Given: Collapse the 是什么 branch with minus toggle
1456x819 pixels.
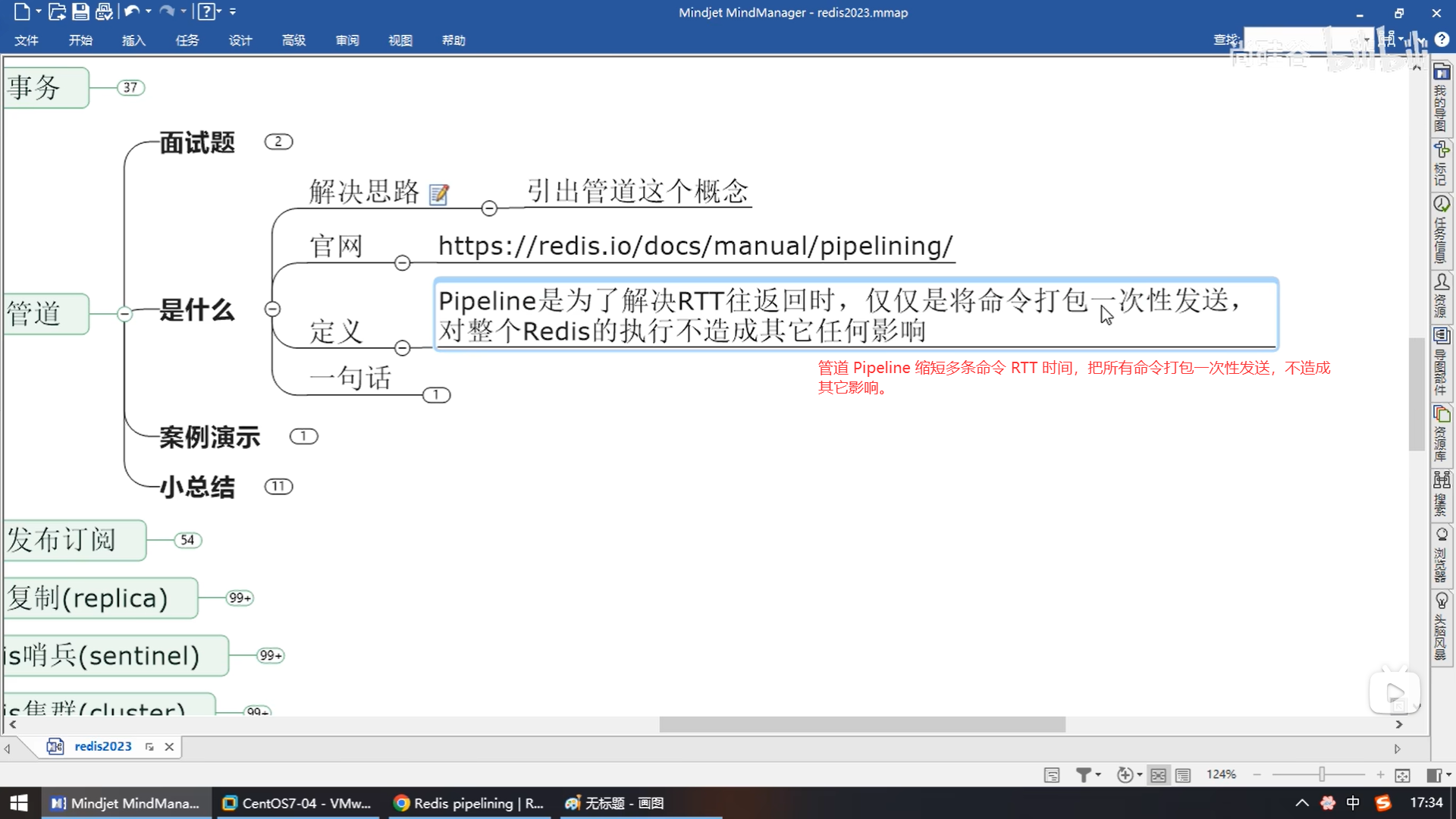Looking at the screenshot, I should point(272,309).
